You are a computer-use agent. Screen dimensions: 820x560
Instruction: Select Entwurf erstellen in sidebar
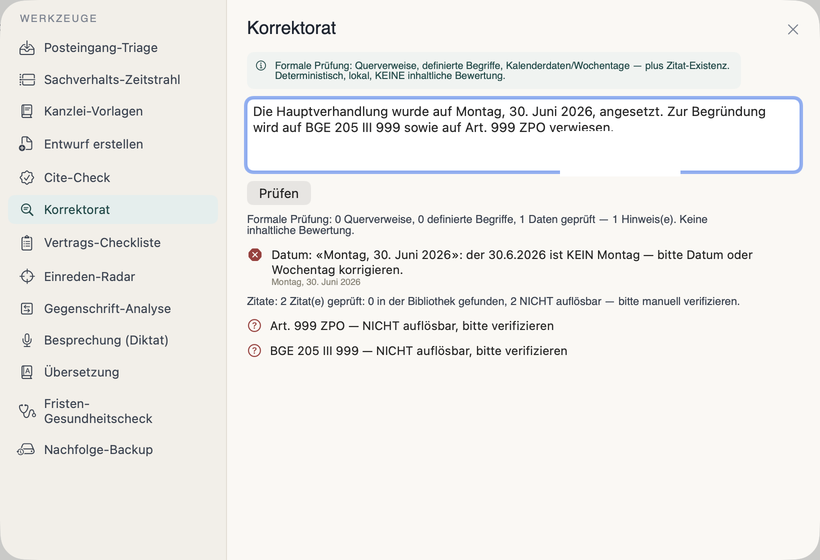(113, 144)
